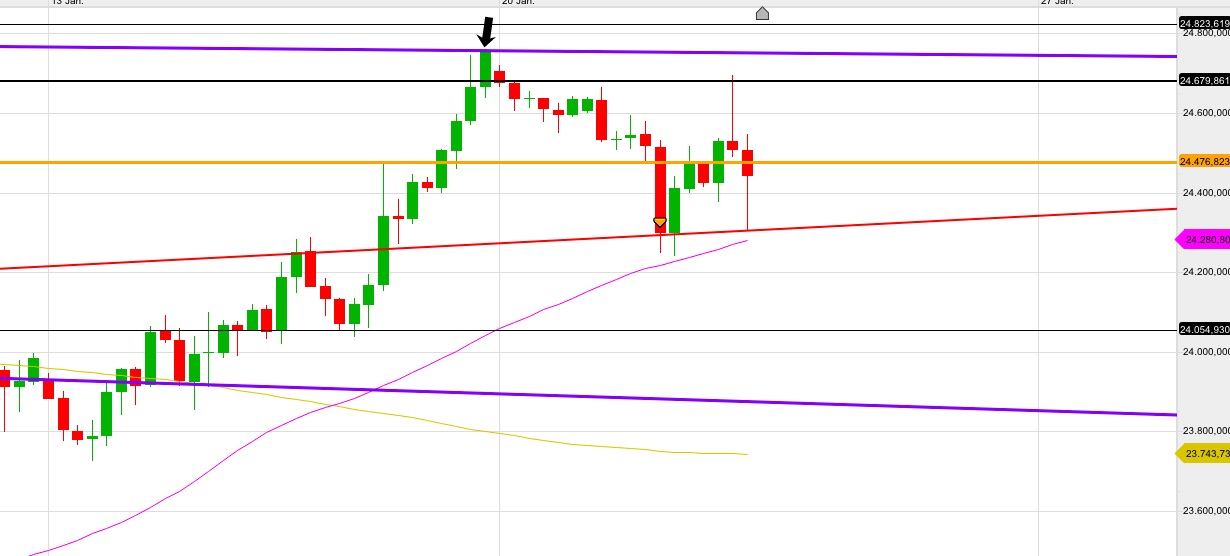Image resolution: width=1230 pixels, height=556 pixels.
Task: Click the magenta 24.280,80 moving average tag
Action: point(1201,240)
